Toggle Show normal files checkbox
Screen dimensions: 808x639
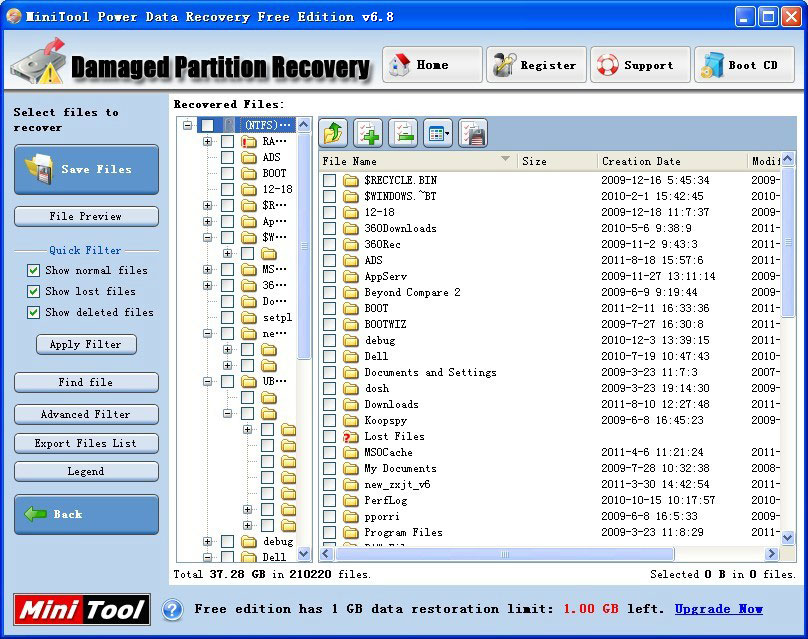[33, 271]
